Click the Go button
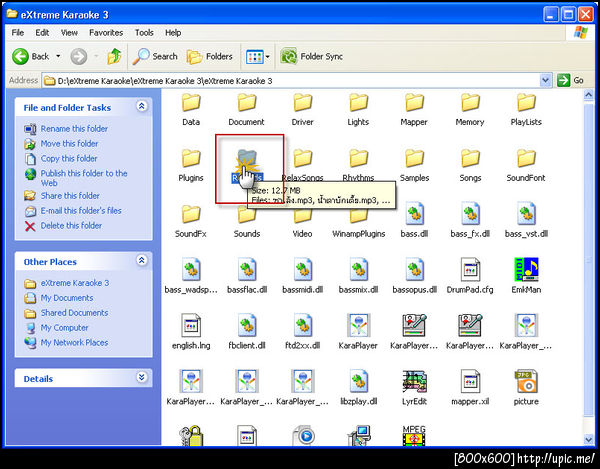The width and height of the screenshot is (600, 469). [570, 80]
